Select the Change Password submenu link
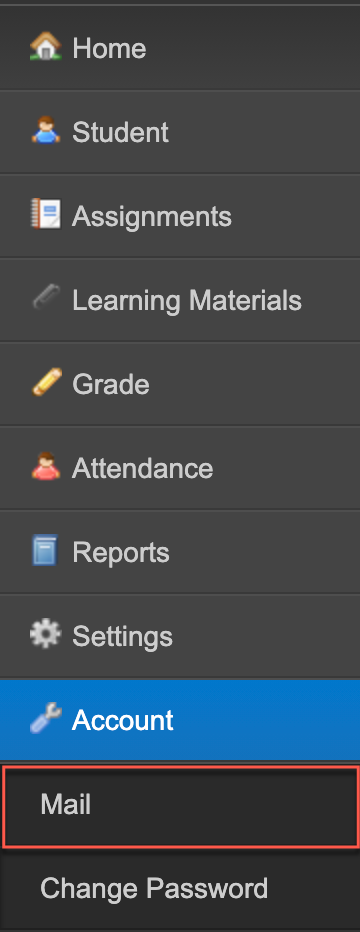The width and height of the screenshot is (360, 932). point(180,889)
